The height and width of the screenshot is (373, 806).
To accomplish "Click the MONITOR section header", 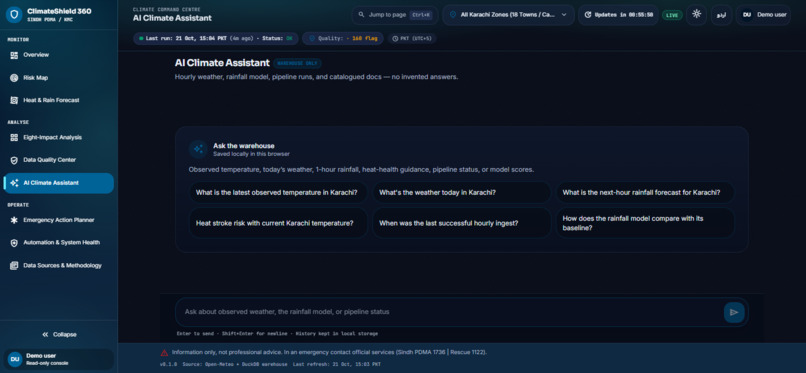I will tap(18, 40).
